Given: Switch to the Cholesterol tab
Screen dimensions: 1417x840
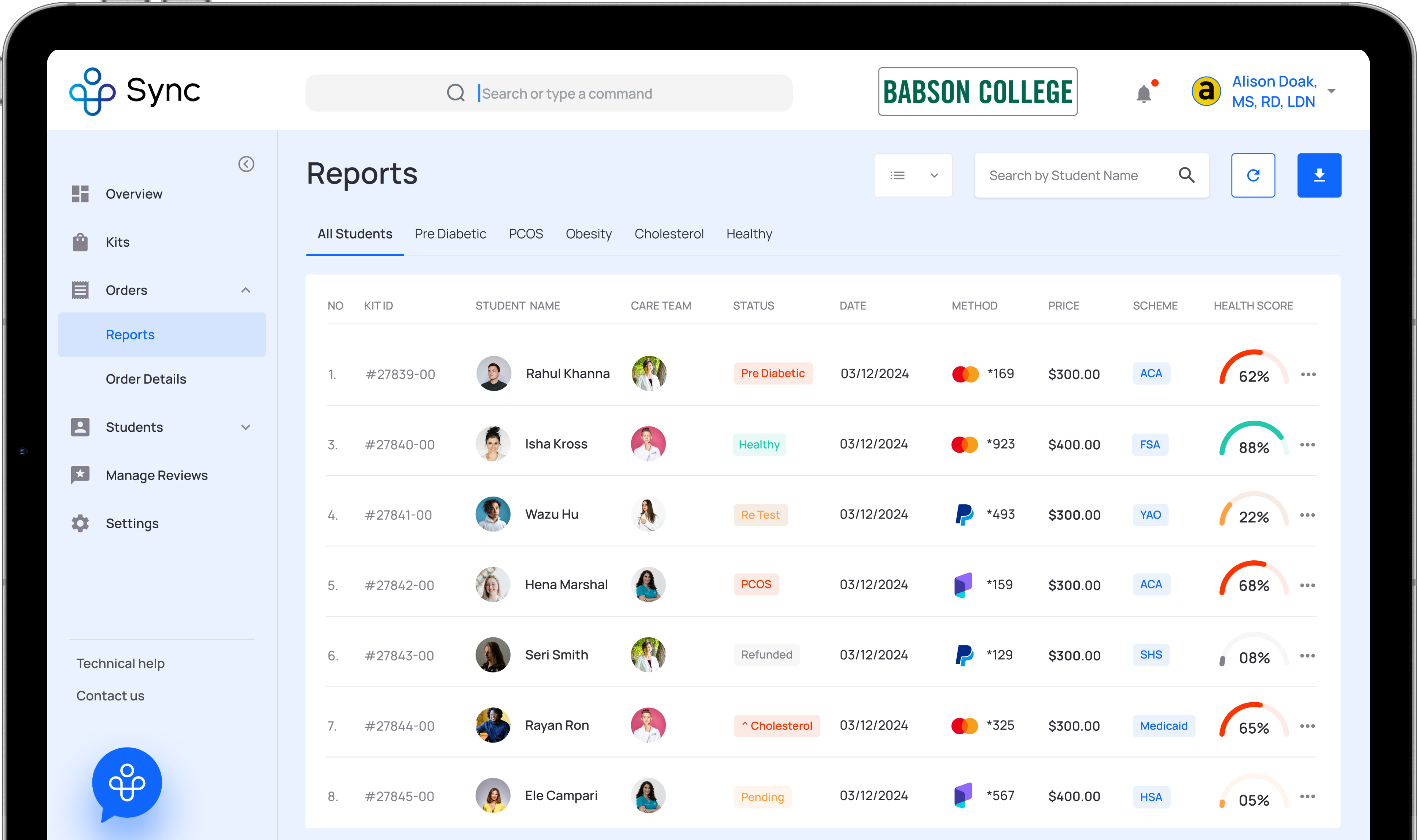Looking at the screenshot, I should [x=669, y=234].
